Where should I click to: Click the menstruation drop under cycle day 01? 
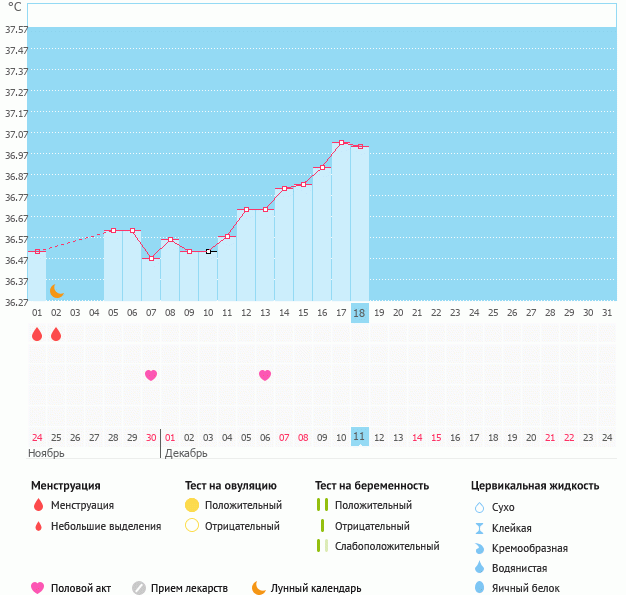click(37, 334)
